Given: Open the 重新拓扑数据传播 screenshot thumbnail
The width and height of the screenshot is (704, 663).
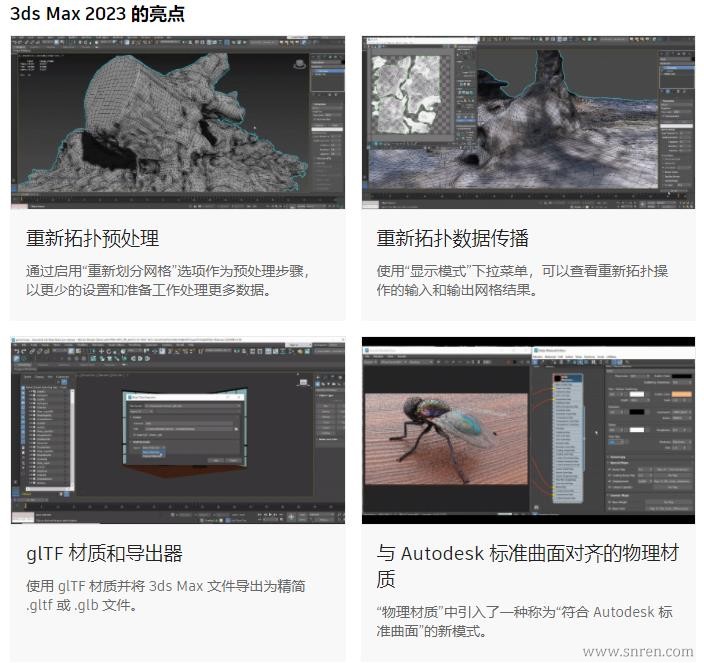Looking at the screenshot, I should pos(528,122).
